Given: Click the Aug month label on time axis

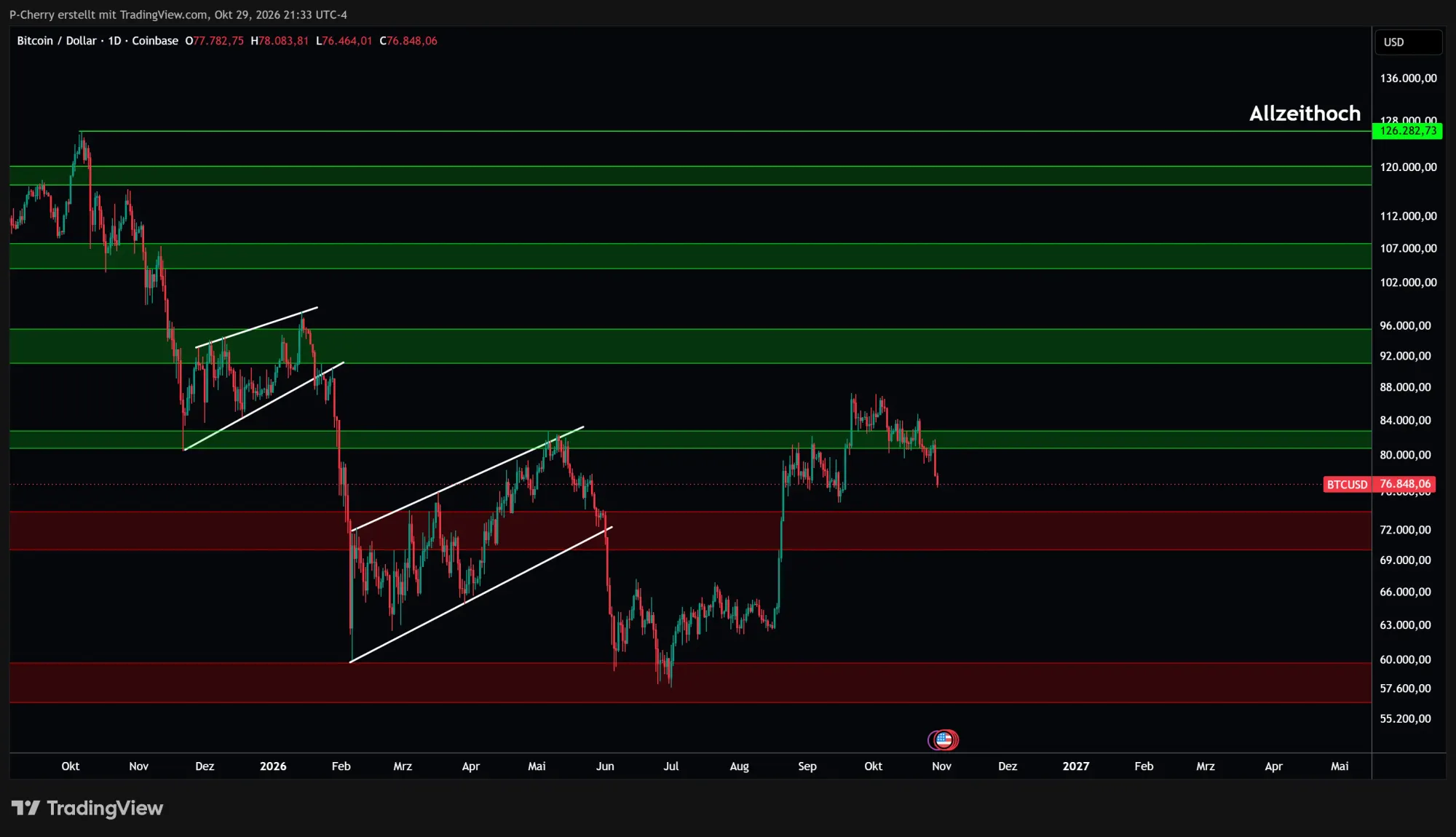Looking at the screenshot, I should point(739,766).
